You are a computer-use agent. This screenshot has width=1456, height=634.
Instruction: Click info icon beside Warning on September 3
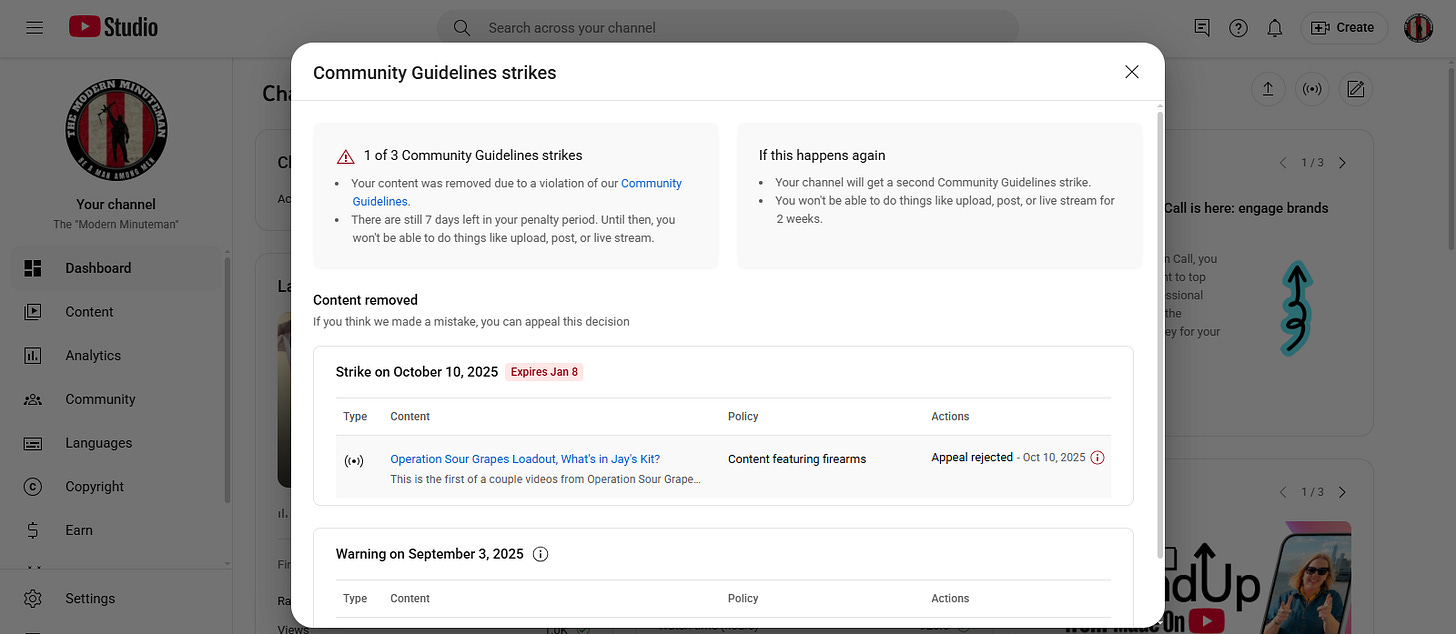click(541, 554)
